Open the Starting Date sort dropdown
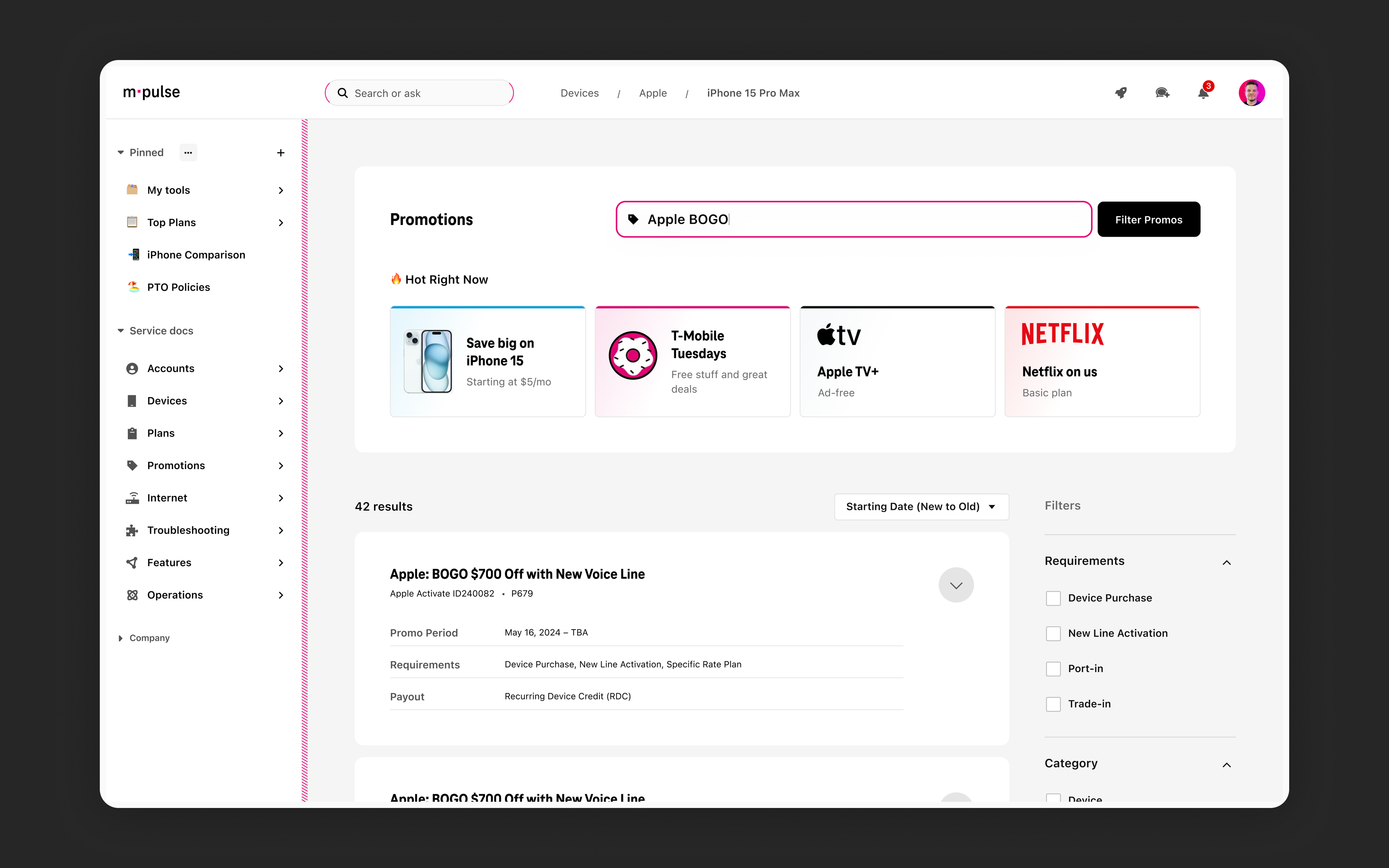This screenshot has height=868, width=1389. pos(921,506)
